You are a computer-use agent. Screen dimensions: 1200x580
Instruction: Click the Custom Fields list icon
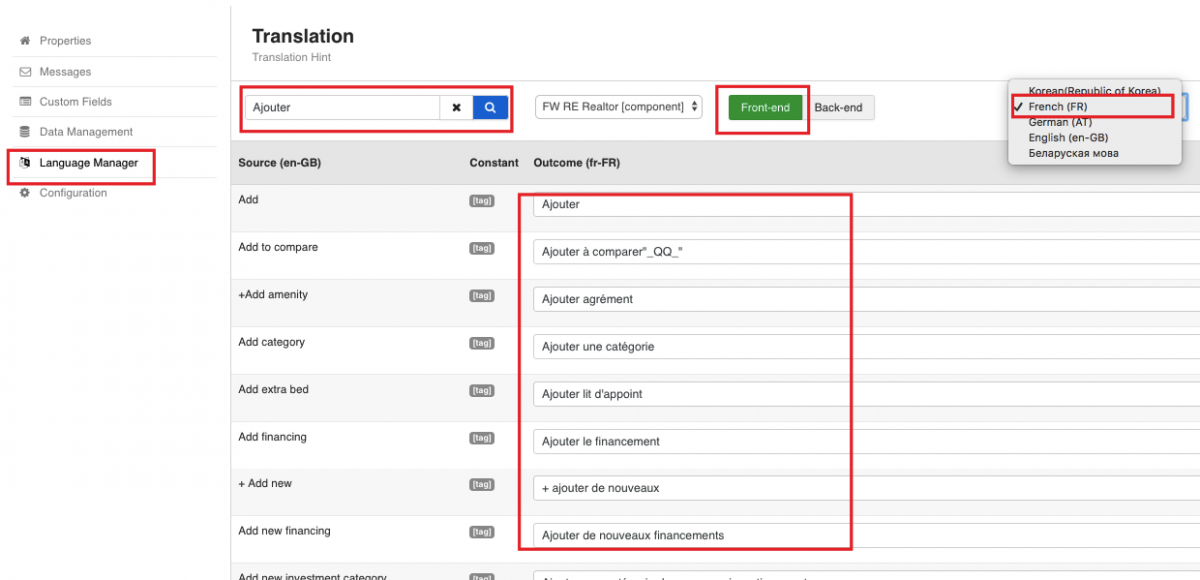click(25, 102)
